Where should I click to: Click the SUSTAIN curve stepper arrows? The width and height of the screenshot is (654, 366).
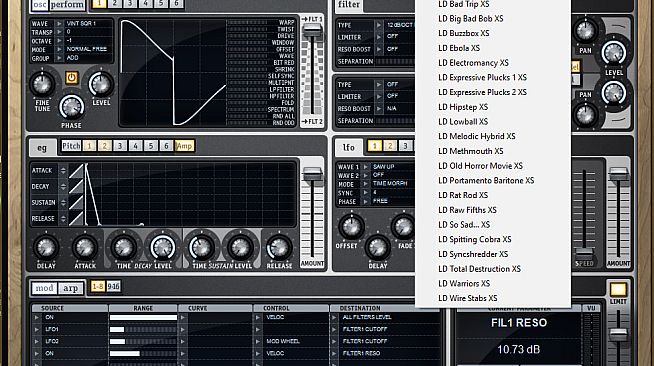(63, 203)
